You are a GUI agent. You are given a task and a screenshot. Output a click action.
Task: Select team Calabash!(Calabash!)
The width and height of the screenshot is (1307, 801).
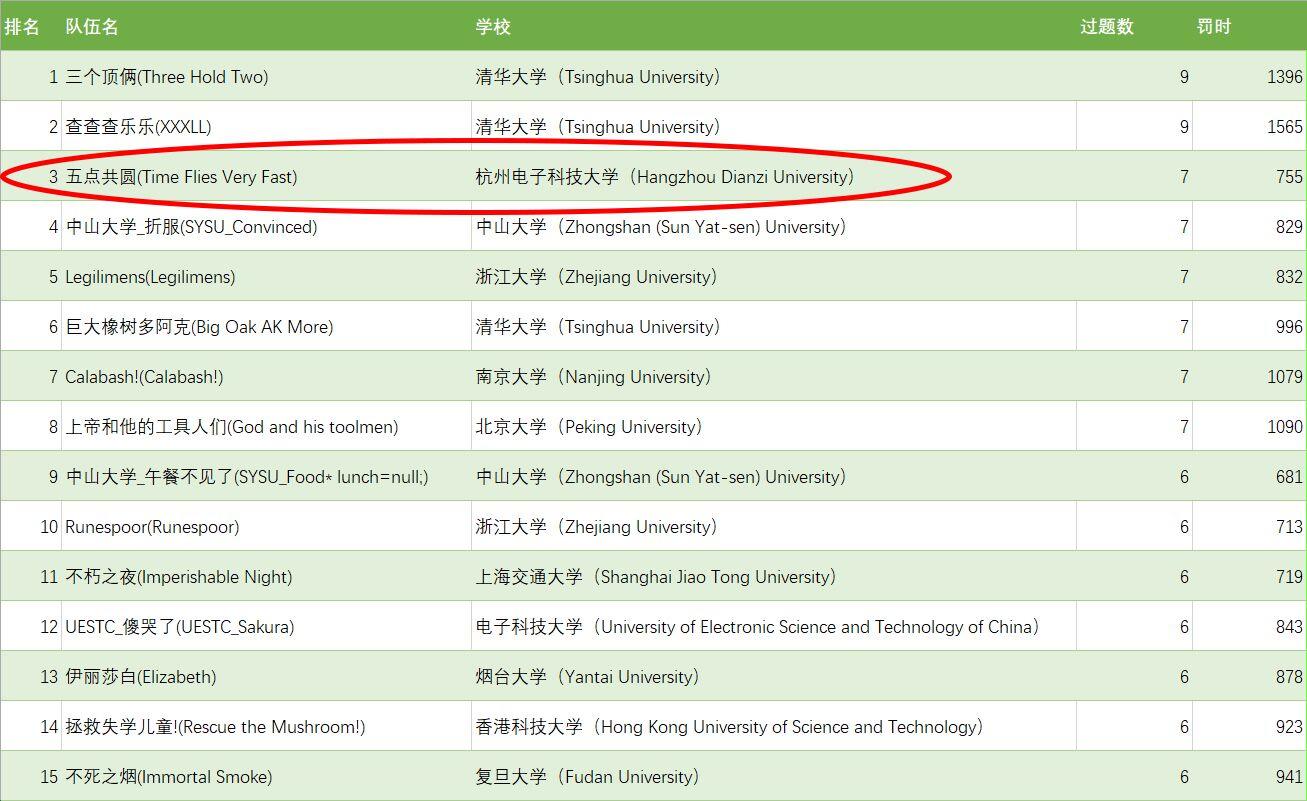click(x=144, y=377)
